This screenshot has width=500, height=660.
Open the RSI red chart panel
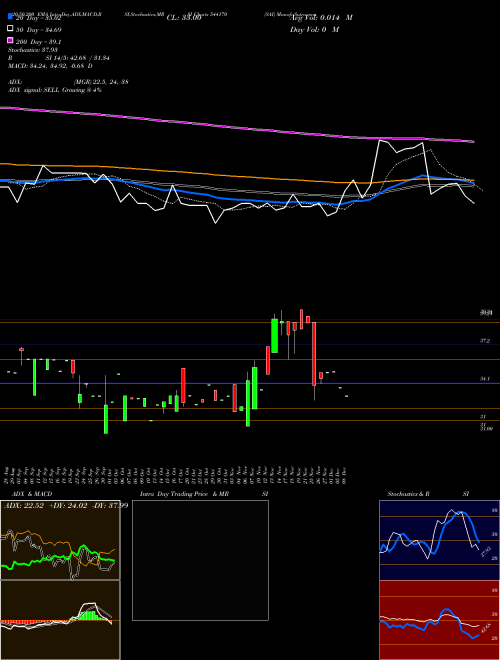[439, 620]
